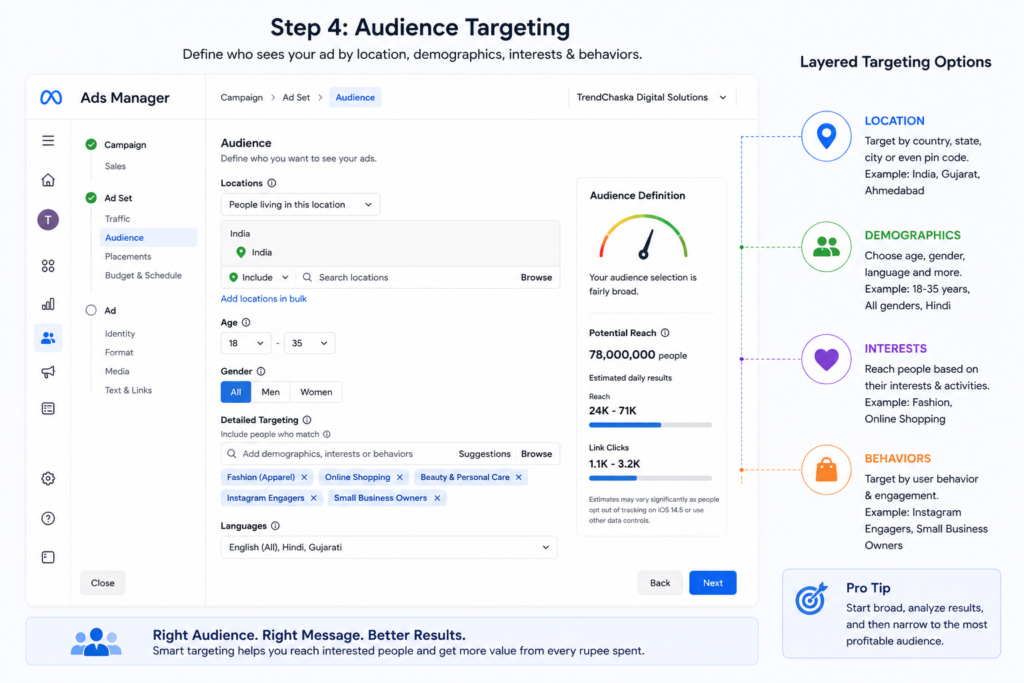Open Traffic under Ad Set

(118, 219)
